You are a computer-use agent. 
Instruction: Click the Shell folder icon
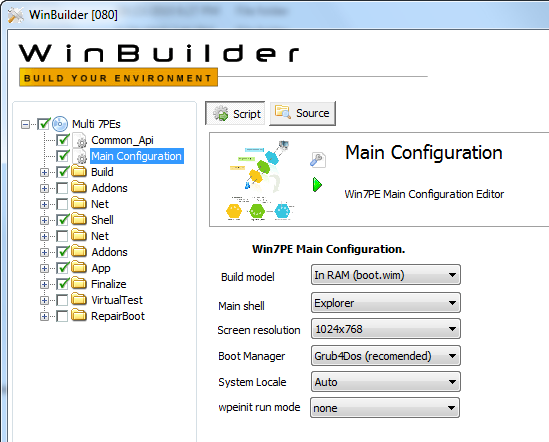tap(79, 220)
